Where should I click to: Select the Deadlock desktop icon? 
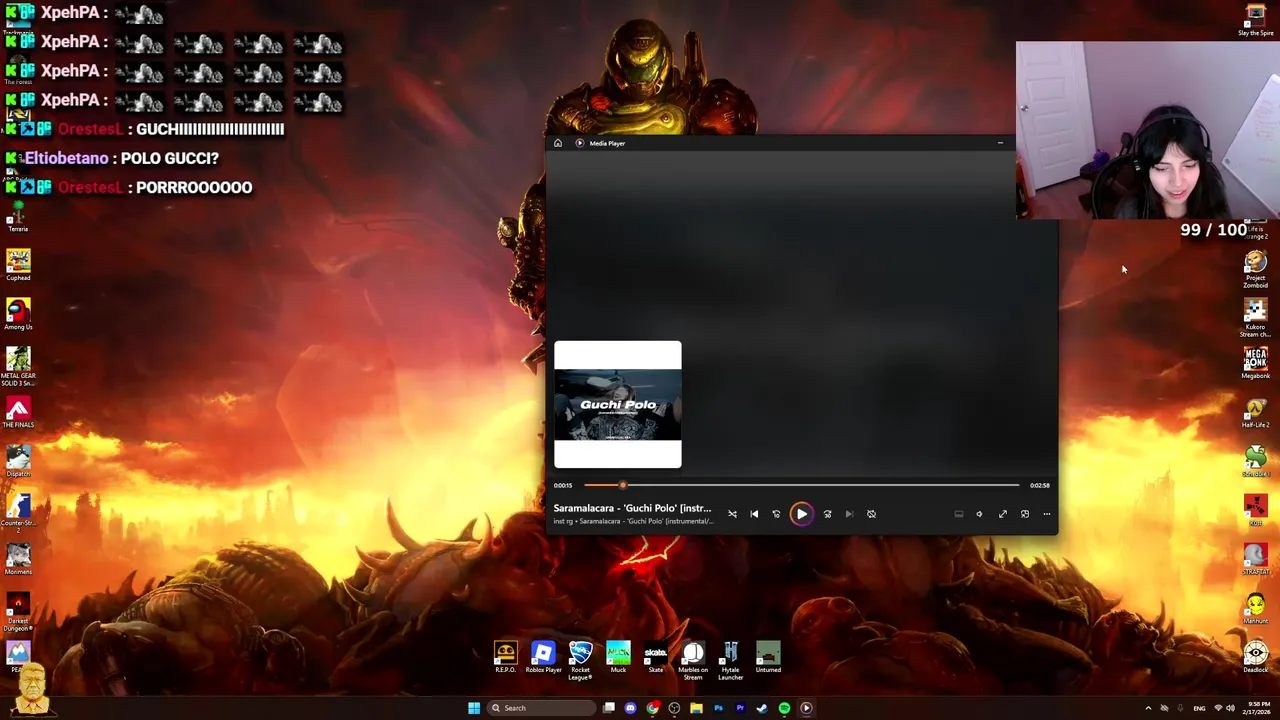1255,657
